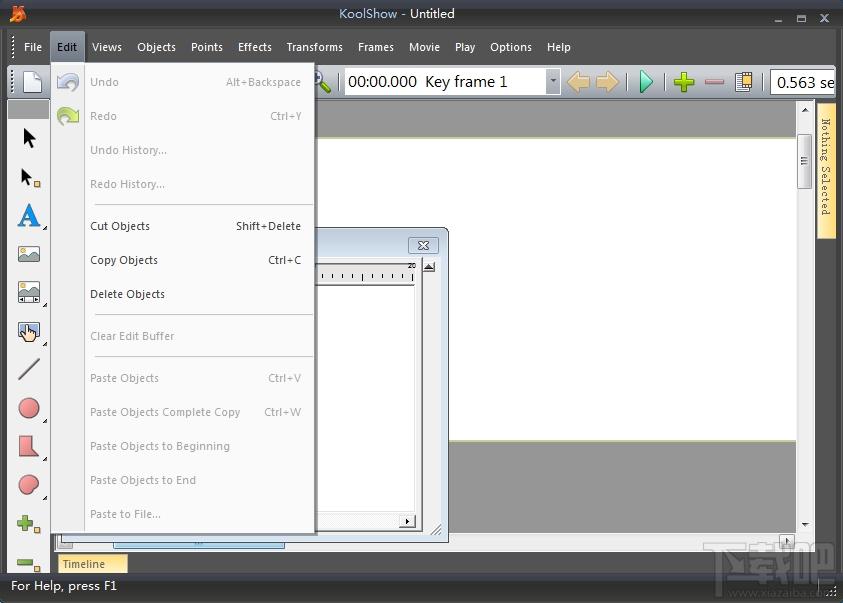This screenshot has width=843, height=603.
Task: Open the Effects menu
Action: [x=255, y=47]
